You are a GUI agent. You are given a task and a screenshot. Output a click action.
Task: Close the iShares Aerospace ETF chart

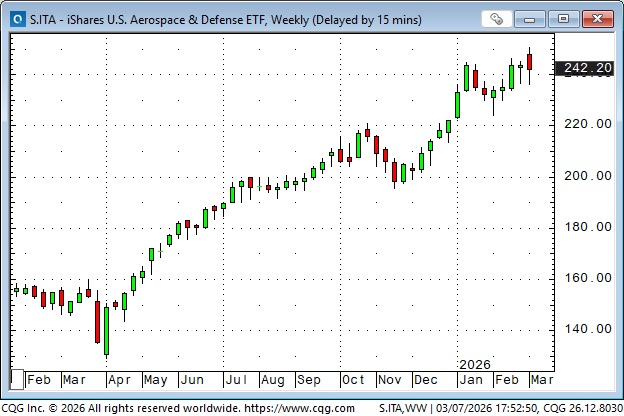[x=597, y=18]
